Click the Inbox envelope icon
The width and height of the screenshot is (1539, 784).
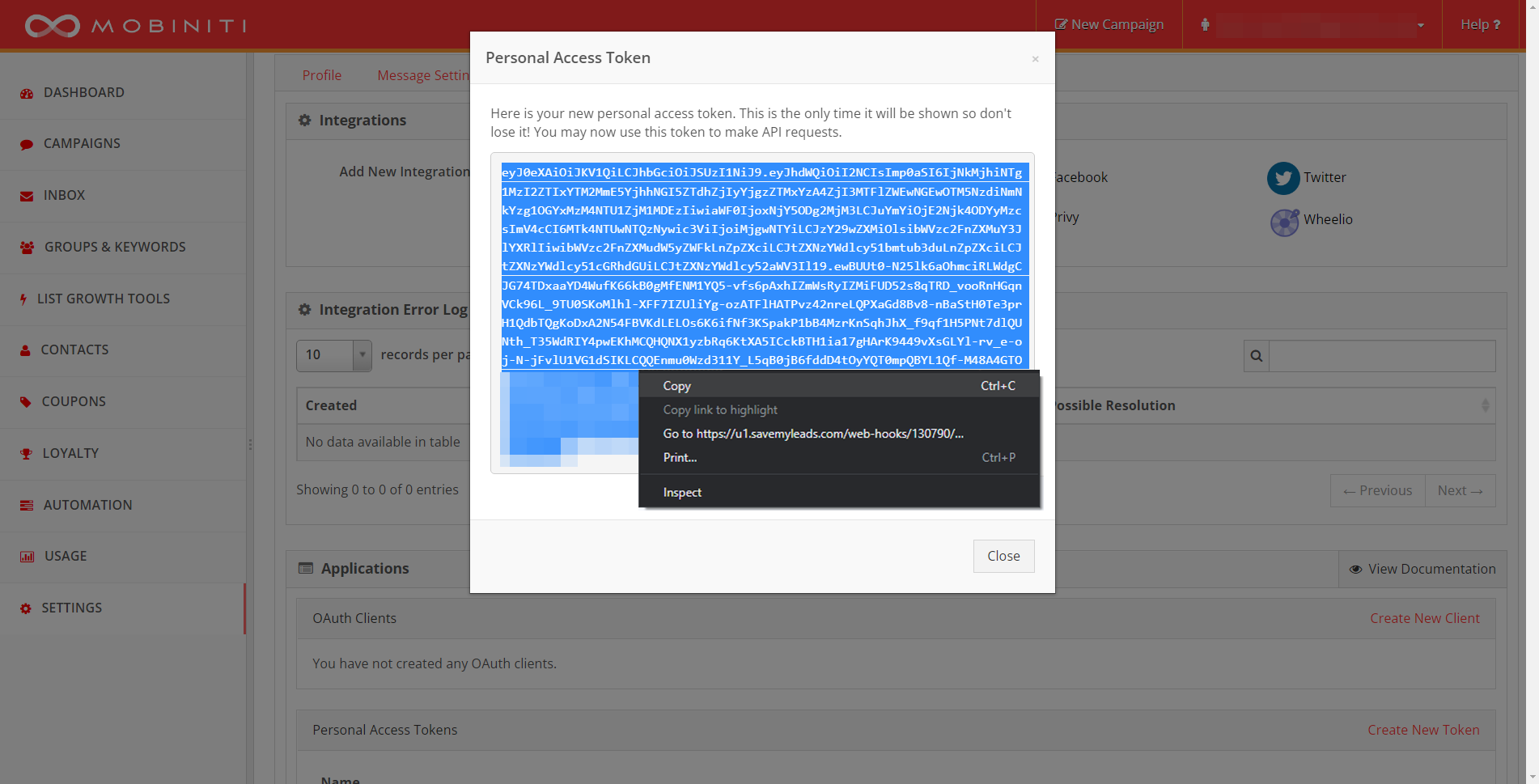27,196
